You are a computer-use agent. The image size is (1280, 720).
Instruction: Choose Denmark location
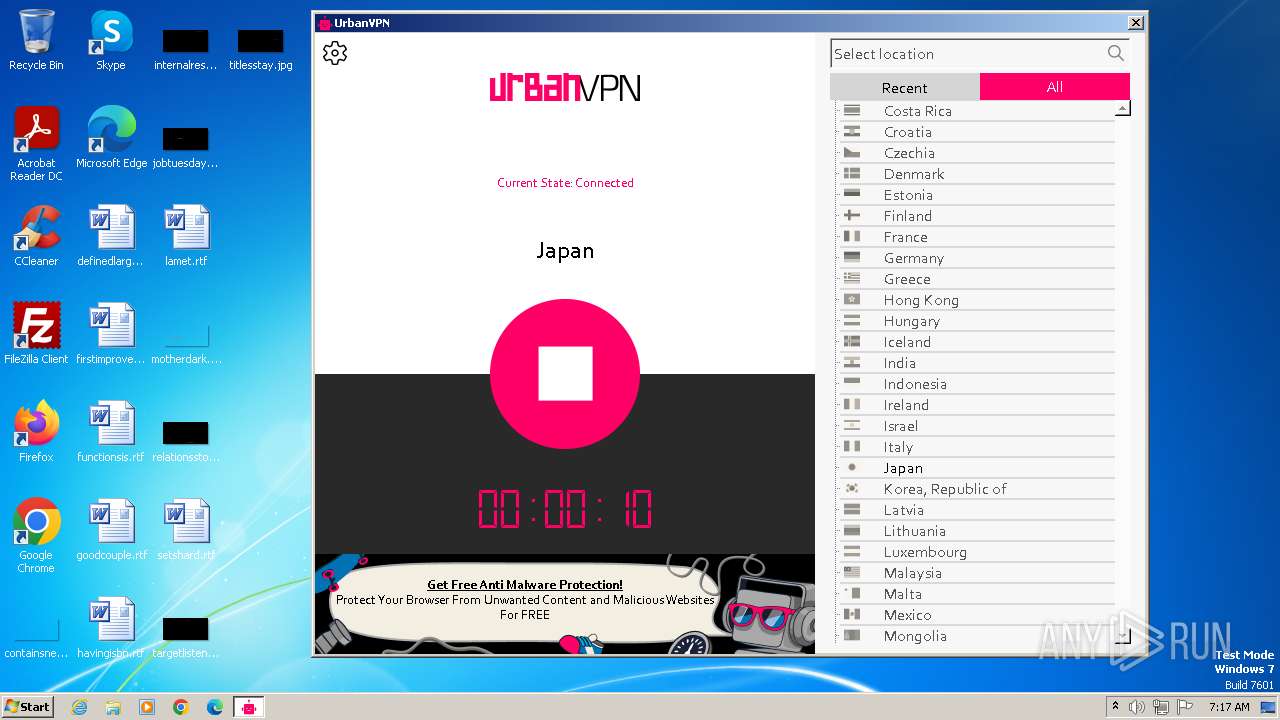975,174
